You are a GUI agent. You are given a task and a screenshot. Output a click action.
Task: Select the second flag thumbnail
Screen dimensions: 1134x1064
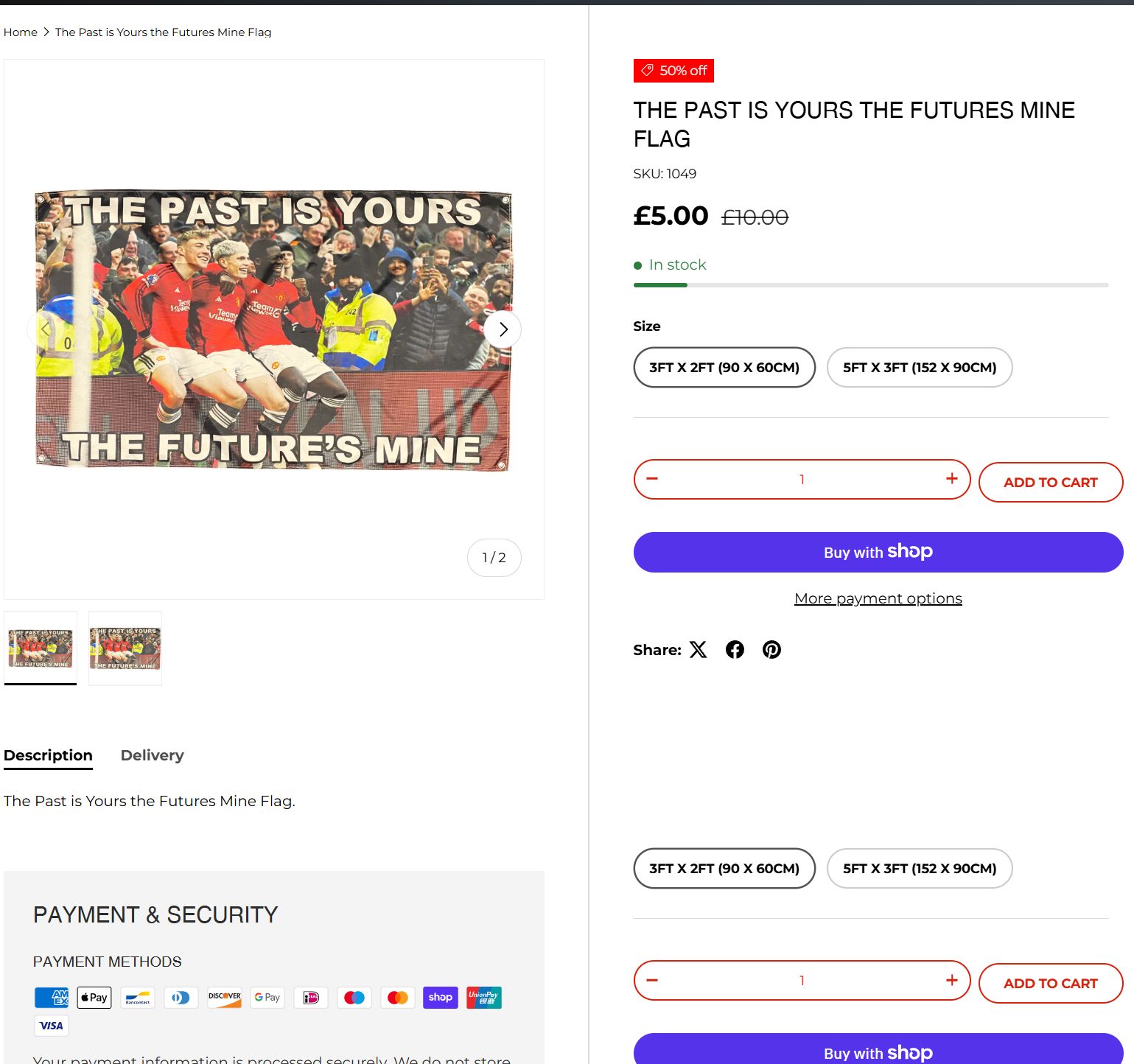coord(125,648)
